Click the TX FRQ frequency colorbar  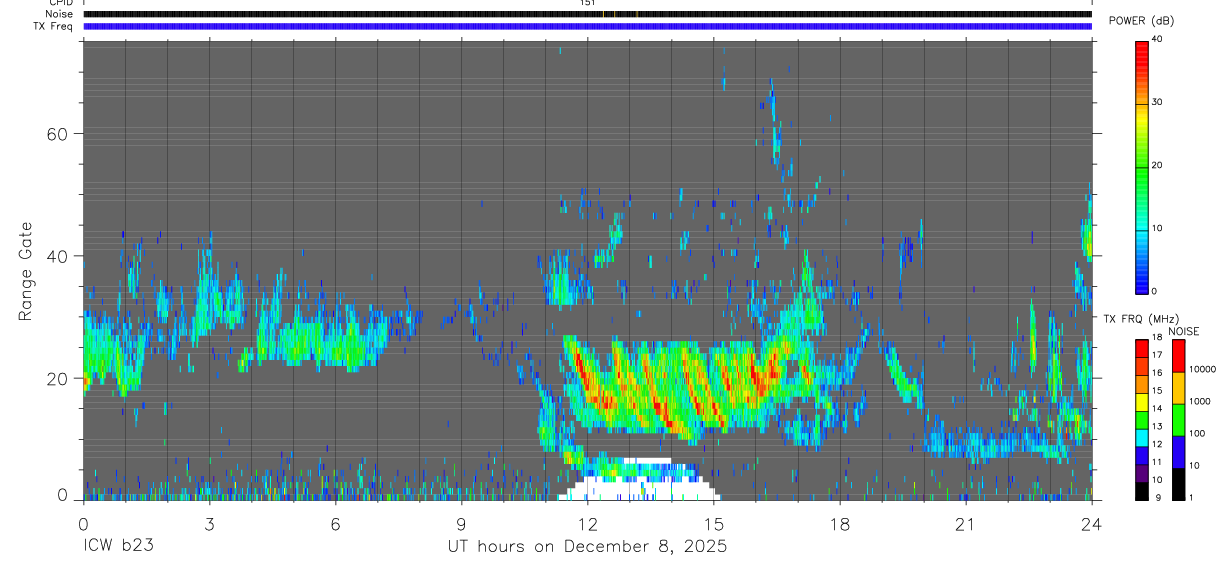(1142, 418)
